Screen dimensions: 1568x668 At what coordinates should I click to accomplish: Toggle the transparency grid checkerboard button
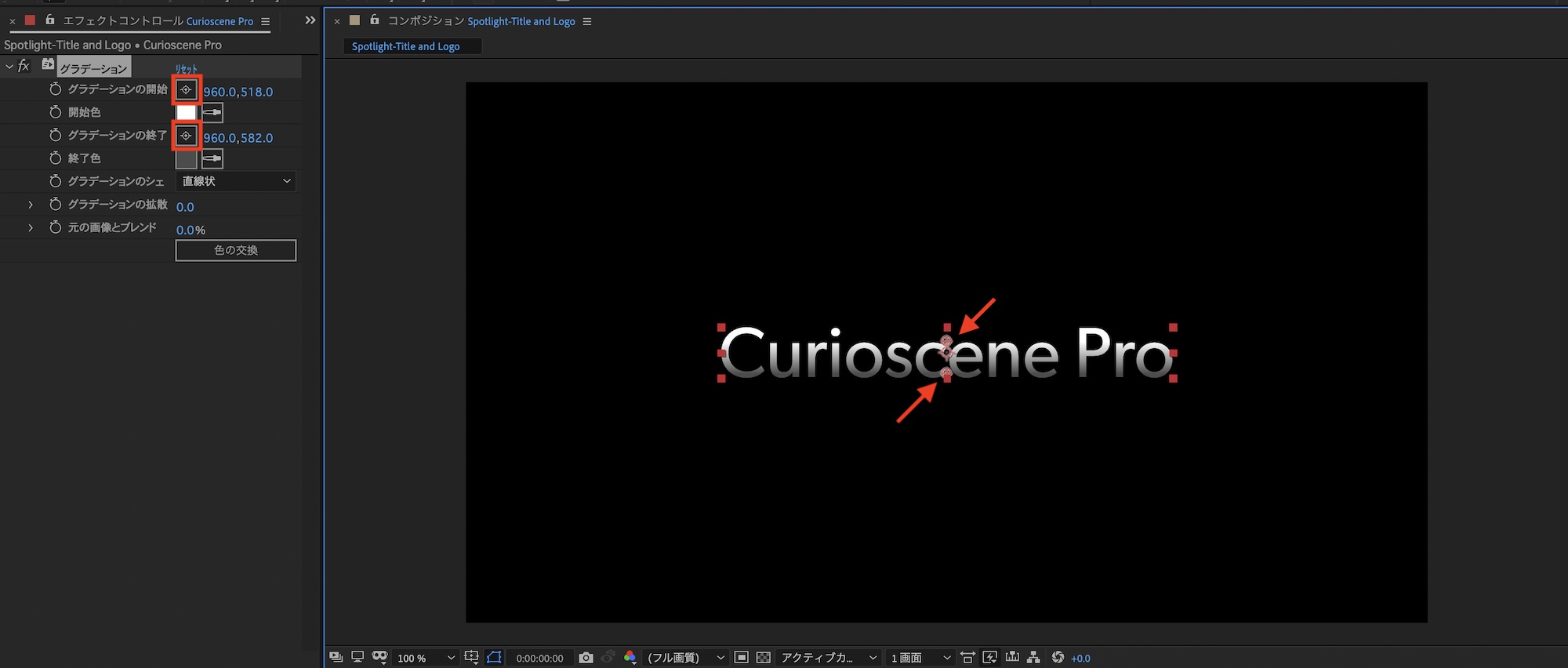(763, 658)
